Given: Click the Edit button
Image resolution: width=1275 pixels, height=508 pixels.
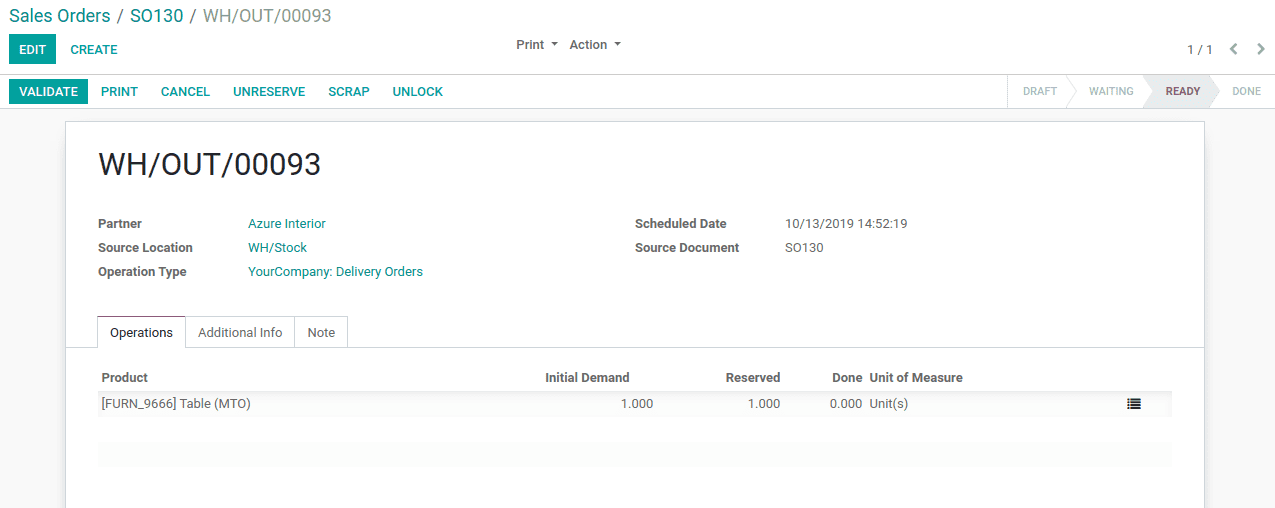Looking at the screenshot, I should [32, 49].
